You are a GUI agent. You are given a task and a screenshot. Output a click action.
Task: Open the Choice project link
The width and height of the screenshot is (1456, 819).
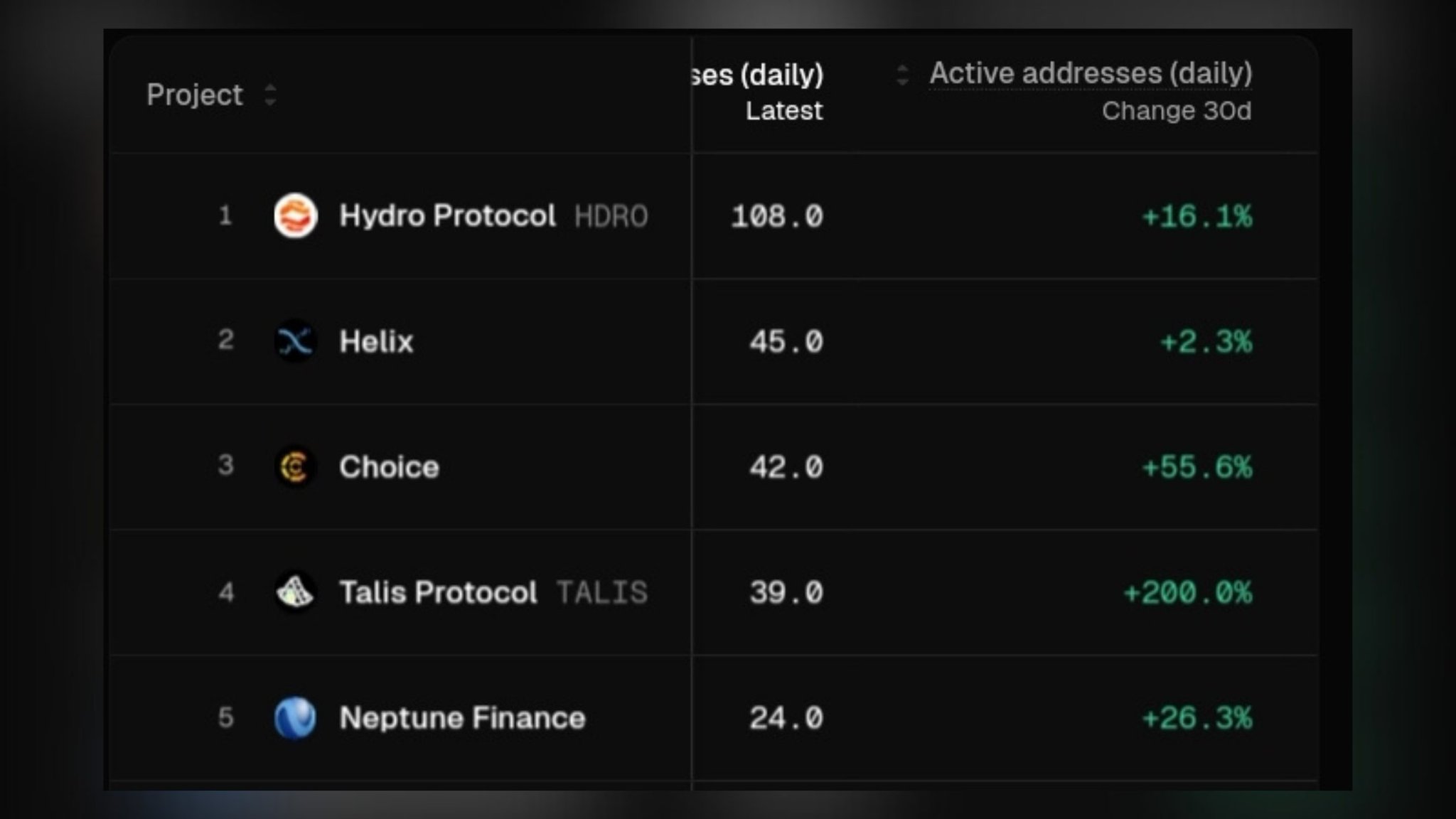389,467
